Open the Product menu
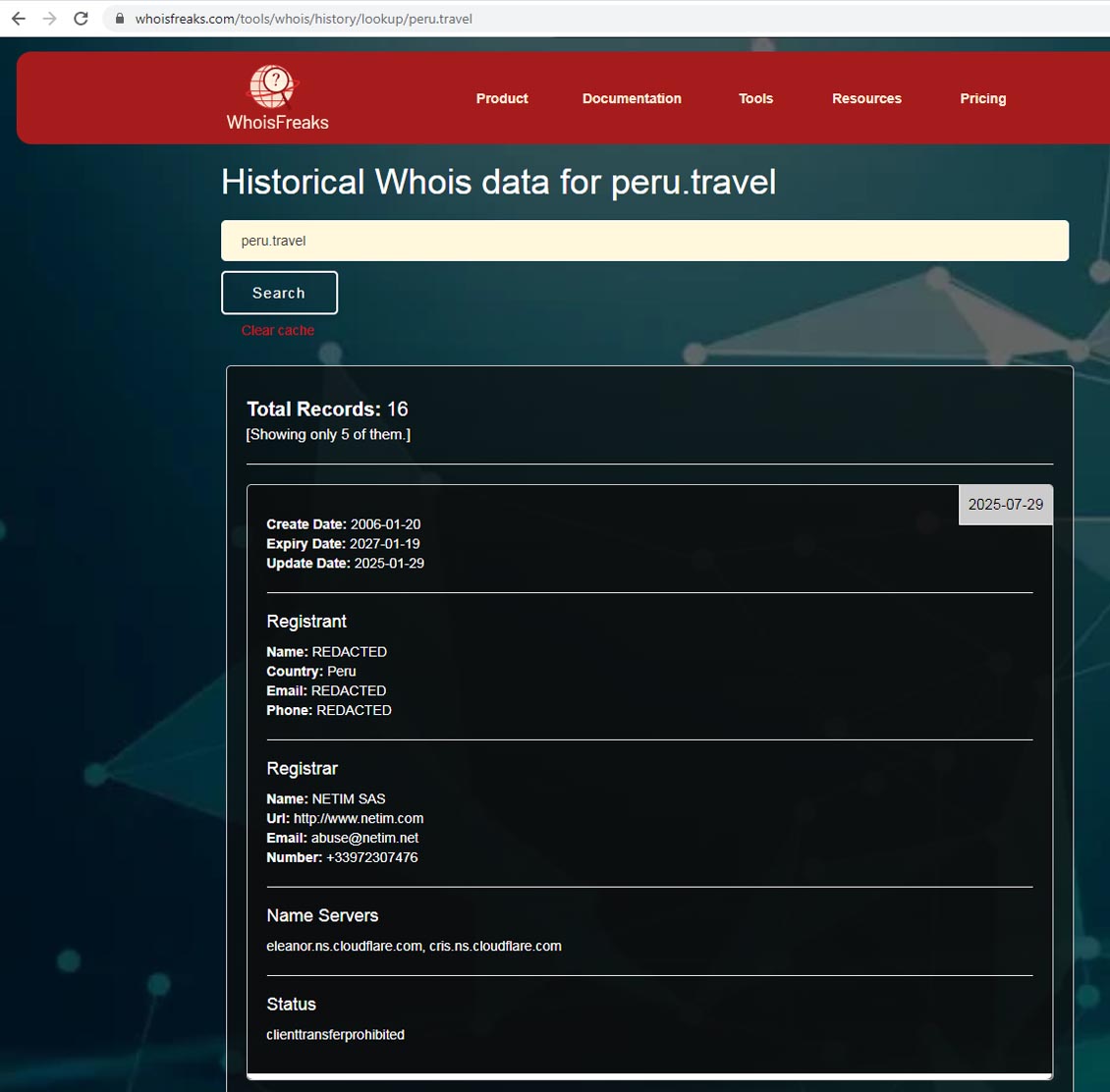 pos(502,98)
